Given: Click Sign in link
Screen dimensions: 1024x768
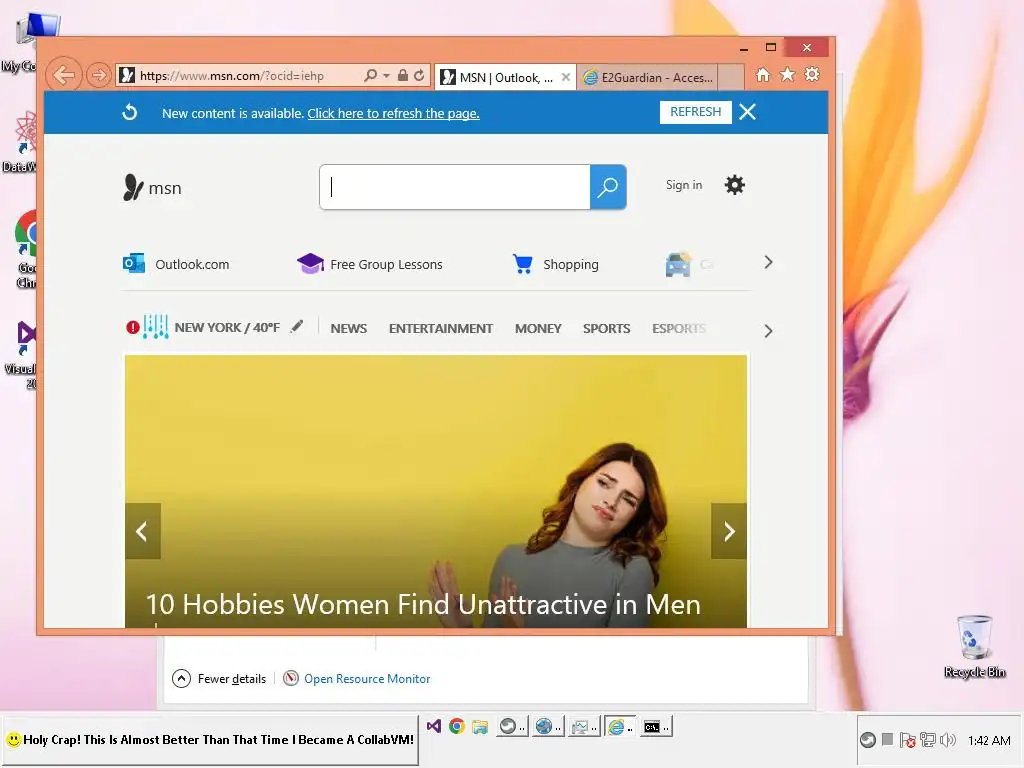Looking at the screenshot, I should pos(684,185).
